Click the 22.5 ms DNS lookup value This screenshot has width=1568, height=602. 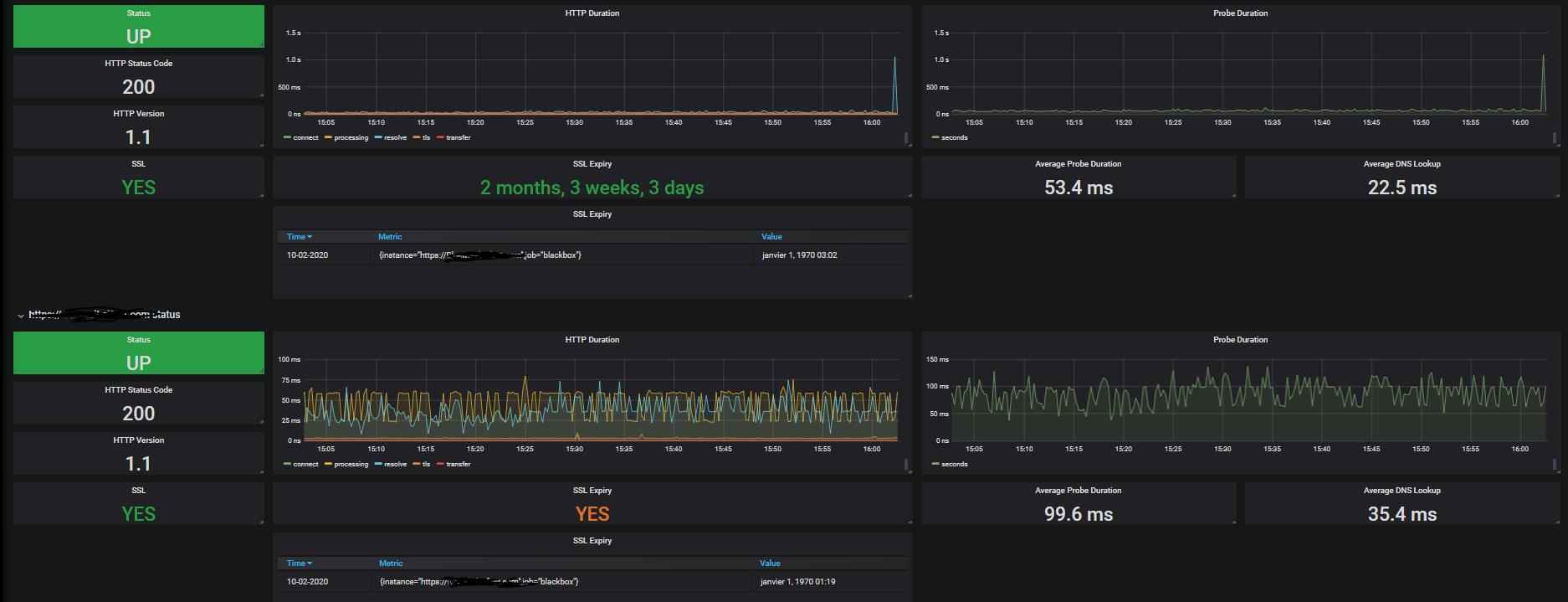coord(1402,188)
